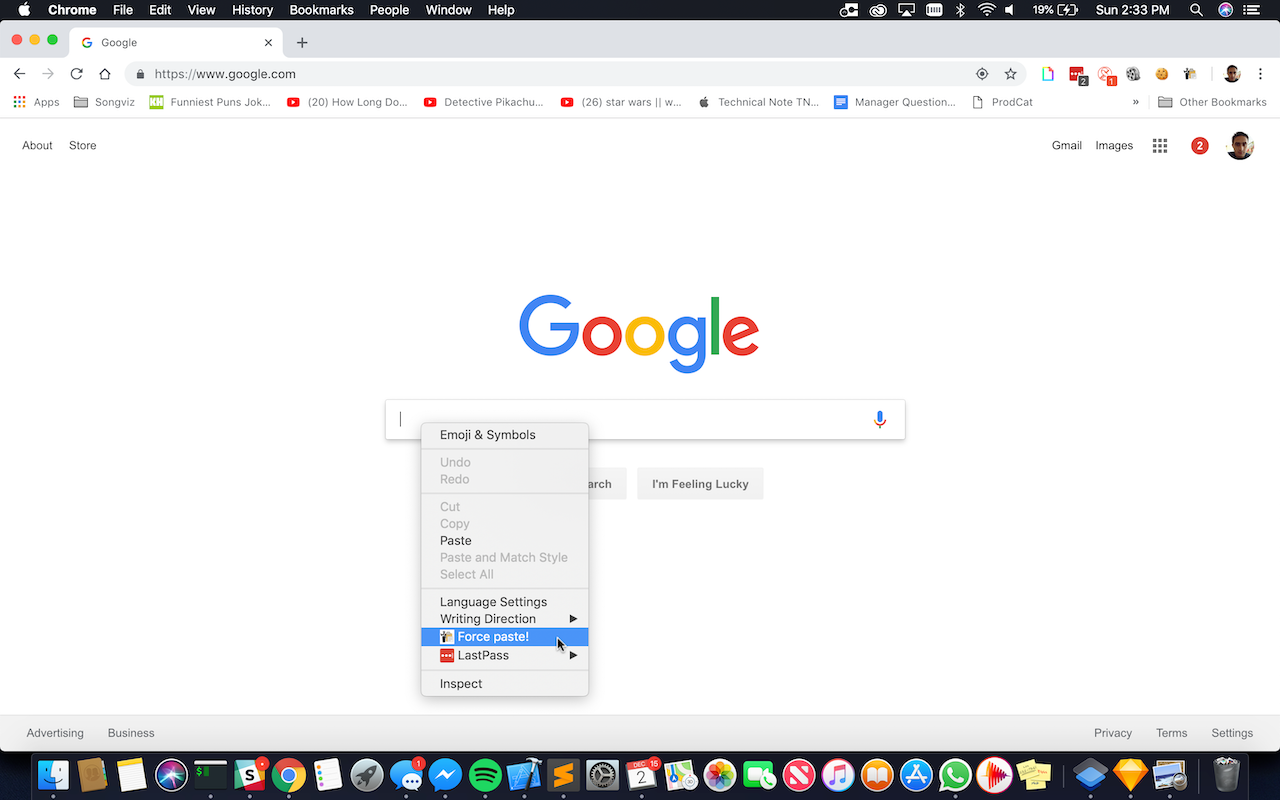This screenshot has width=1280, height=800.
Task: Select Language Settings in the context menu
Action: pyautogui.click(x=505, y=602)
